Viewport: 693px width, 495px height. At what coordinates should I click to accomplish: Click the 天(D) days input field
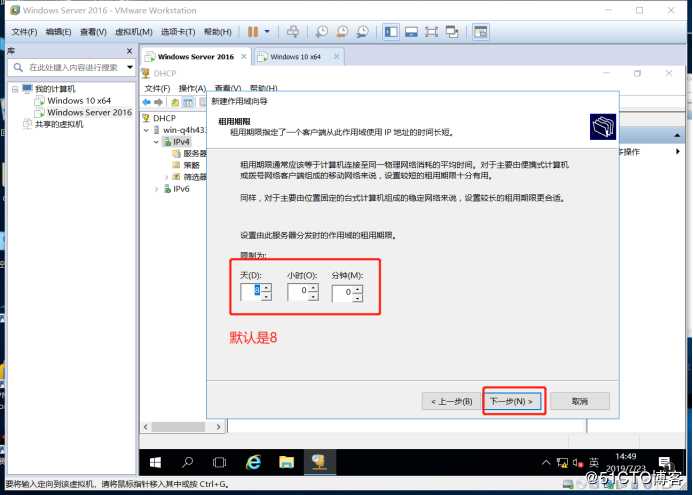click(x=251, y=291)
